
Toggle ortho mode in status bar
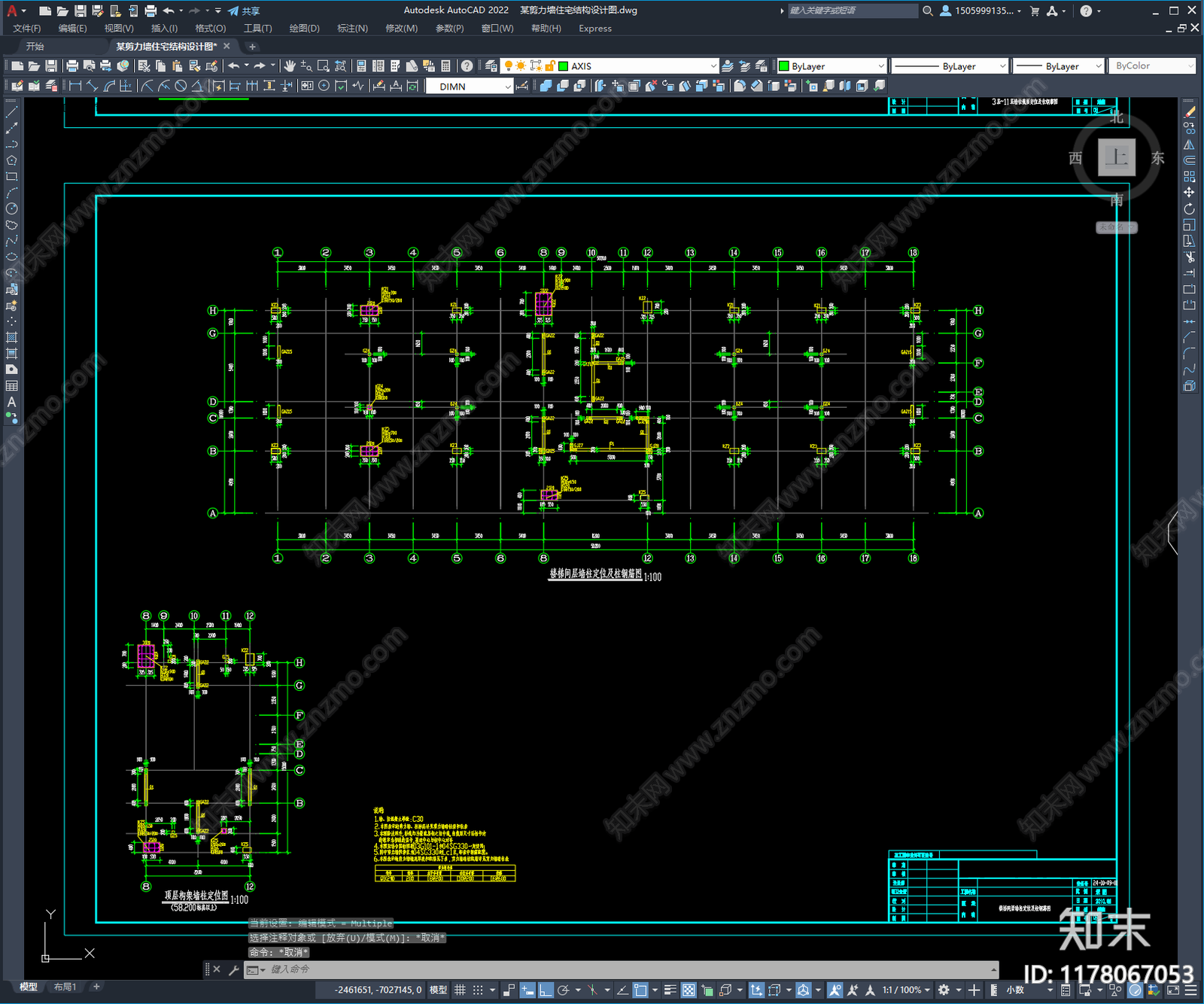(x=546, y=990)
